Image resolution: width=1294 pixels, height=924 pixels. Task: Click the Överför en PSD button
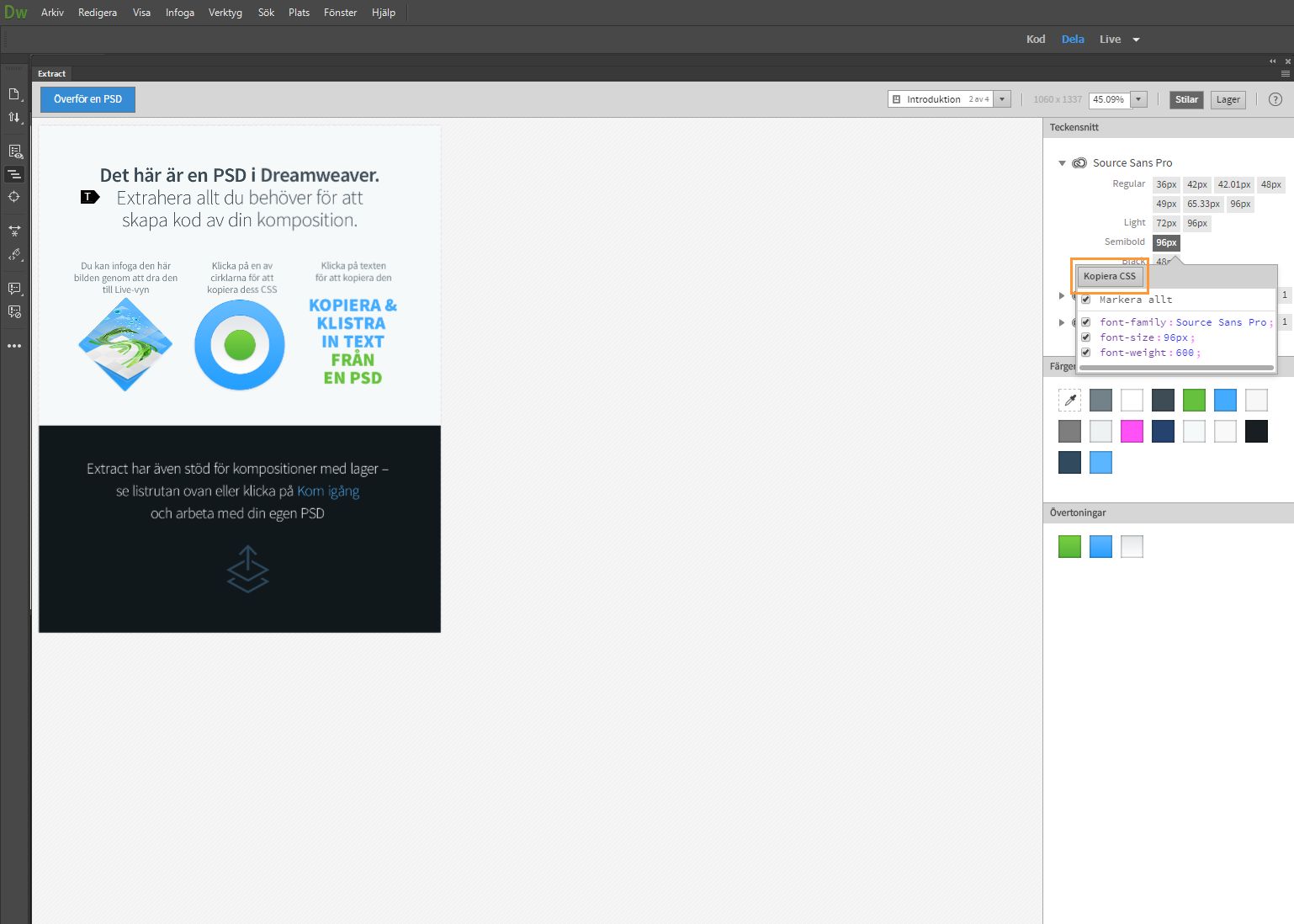tap(88, 99)
